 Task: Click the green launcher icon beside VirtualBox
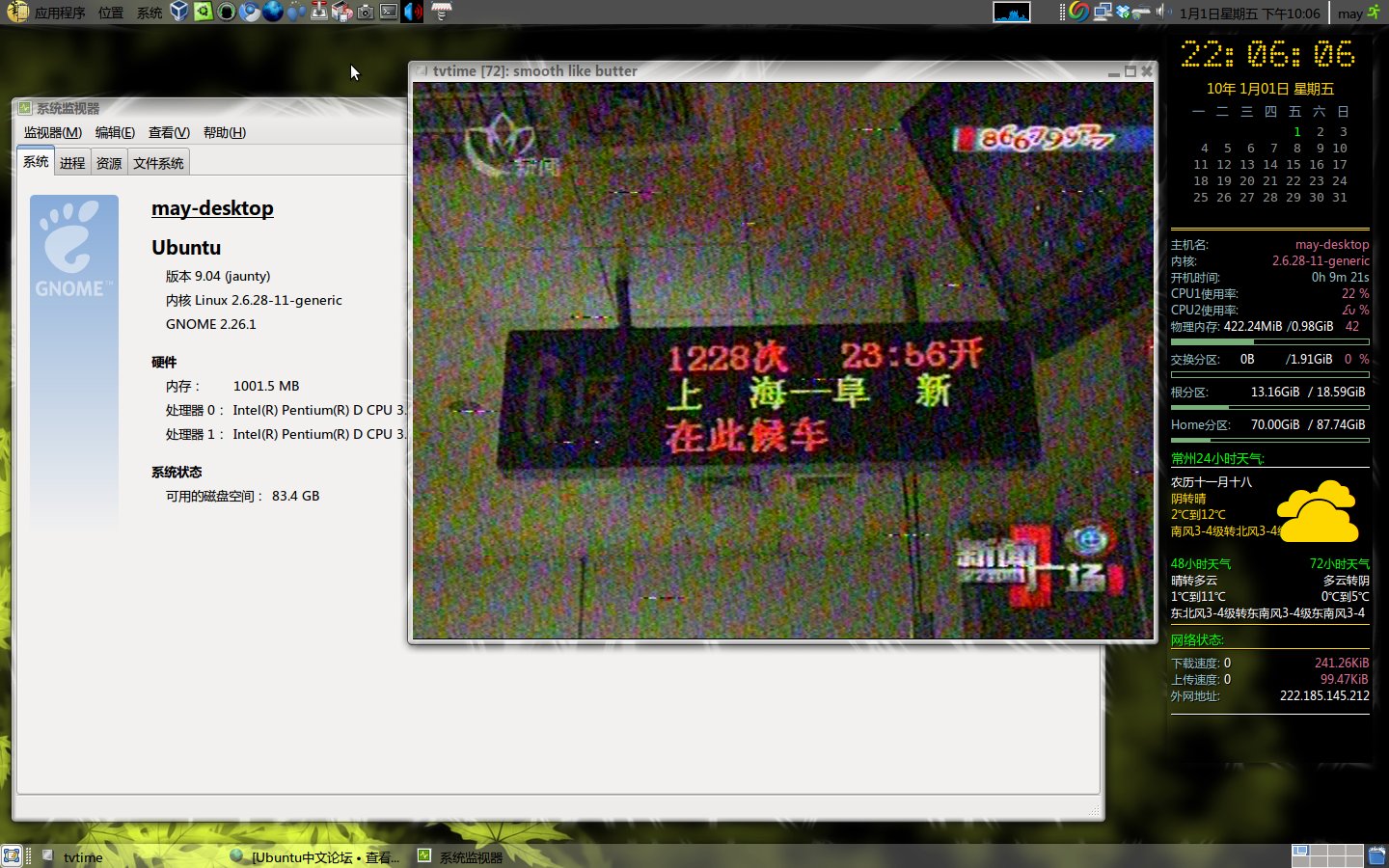point(203,12)
